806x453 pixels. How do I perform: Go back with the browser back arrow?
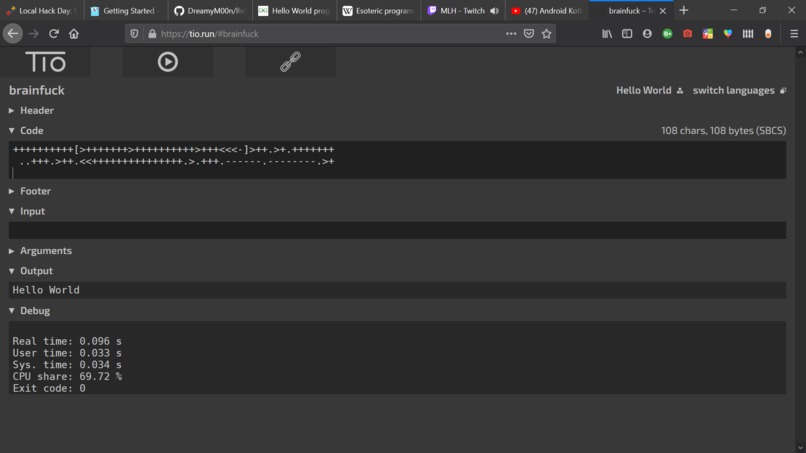tap(12, 33)
